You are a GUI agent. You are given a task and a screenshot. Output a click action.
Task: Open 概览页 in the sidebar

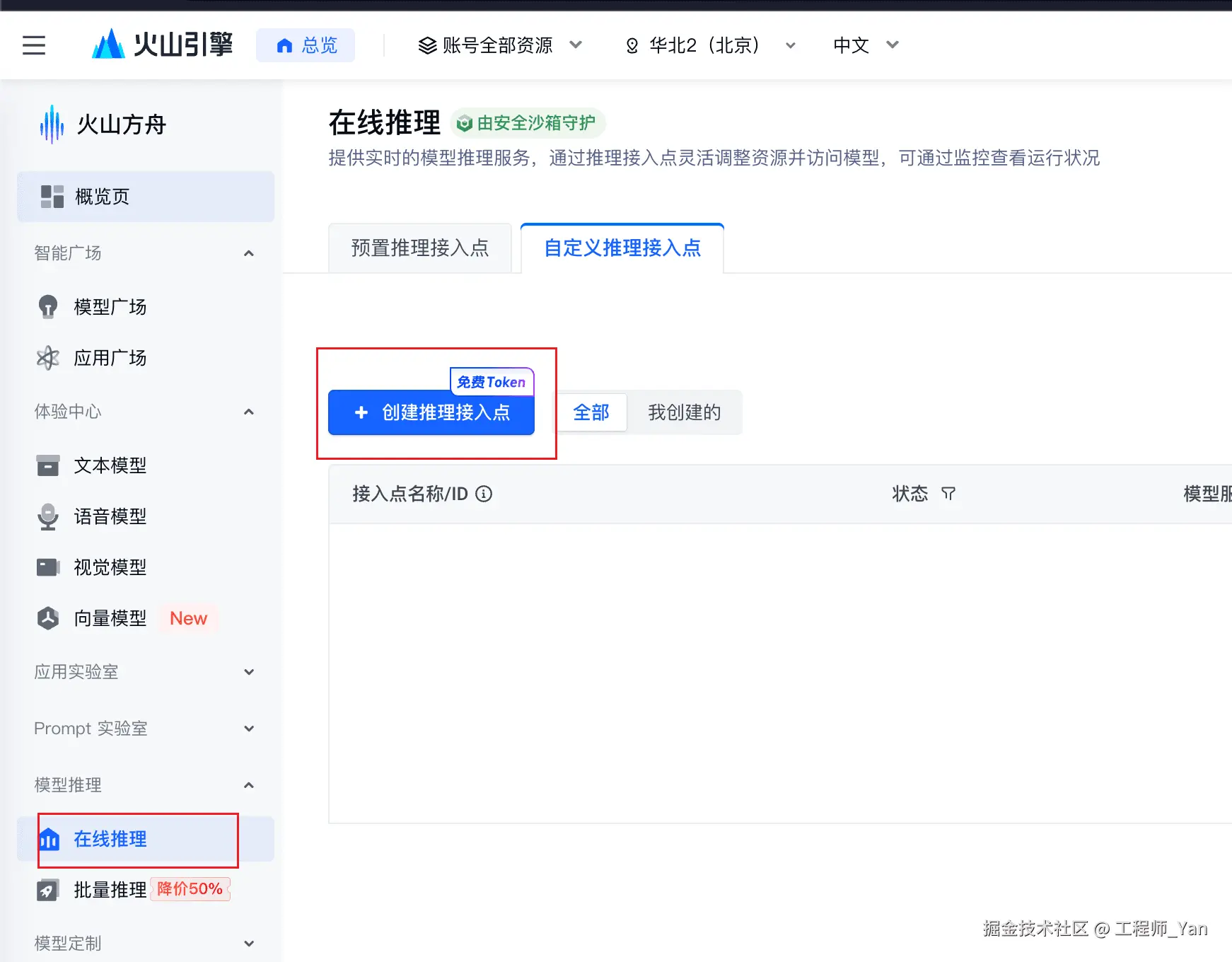tap(146, 197)
